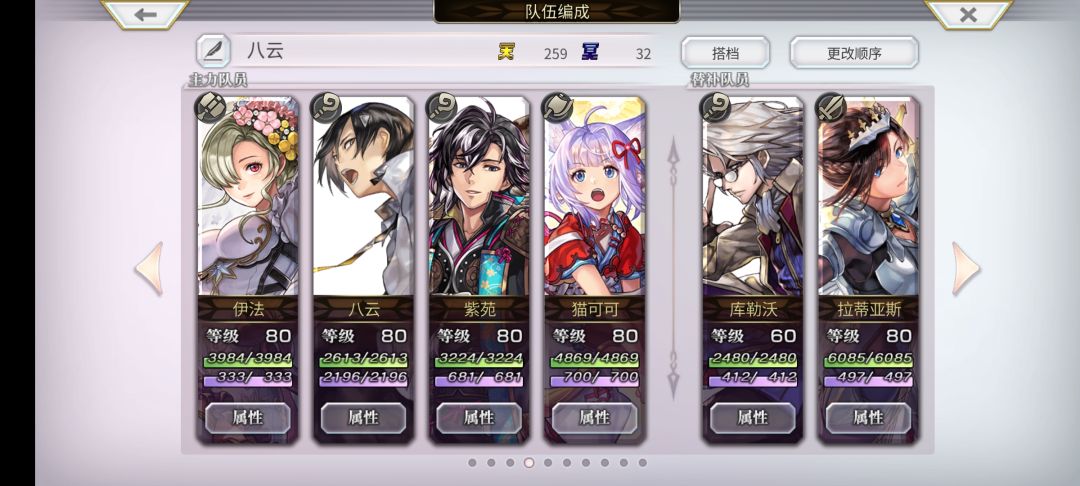
Task: Tap the sword weapon icon on 拉蒂亚斯's card
Action: point(831,107)
